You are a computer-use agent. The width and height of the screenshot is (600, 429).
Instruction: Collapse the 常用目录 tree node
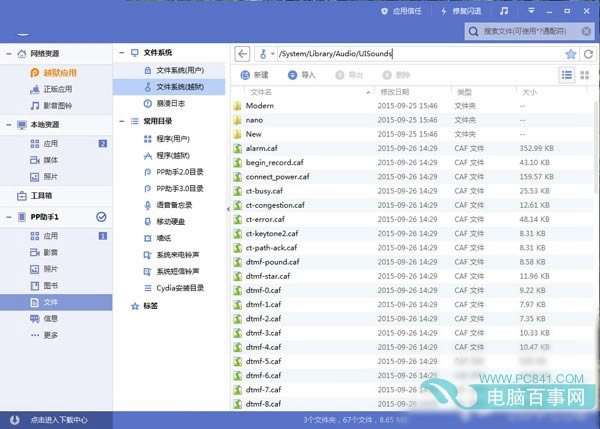coord(122,121)
